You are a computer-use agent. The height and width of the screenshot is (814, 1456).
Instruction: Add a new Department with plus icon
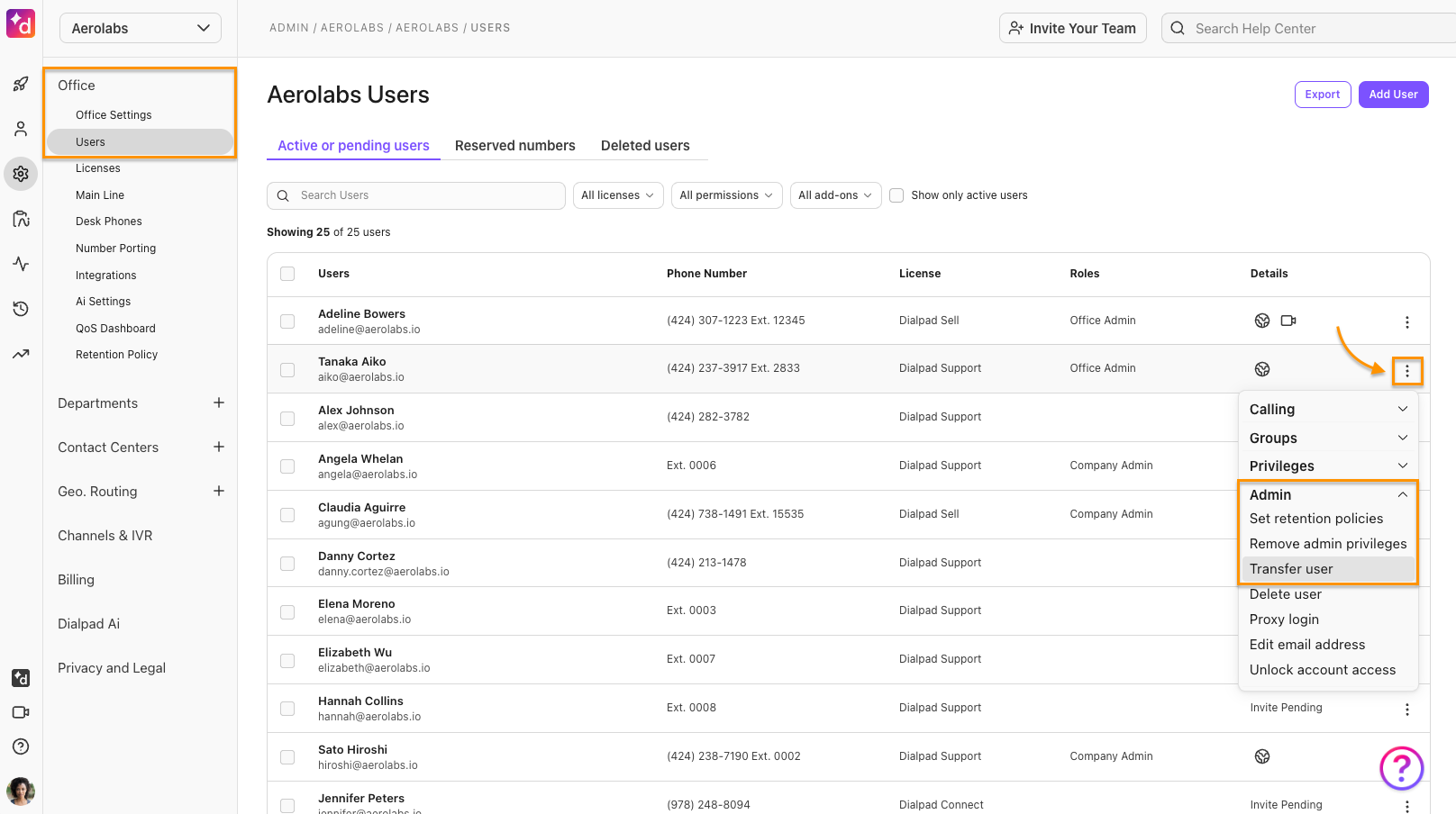coord(219,402)
